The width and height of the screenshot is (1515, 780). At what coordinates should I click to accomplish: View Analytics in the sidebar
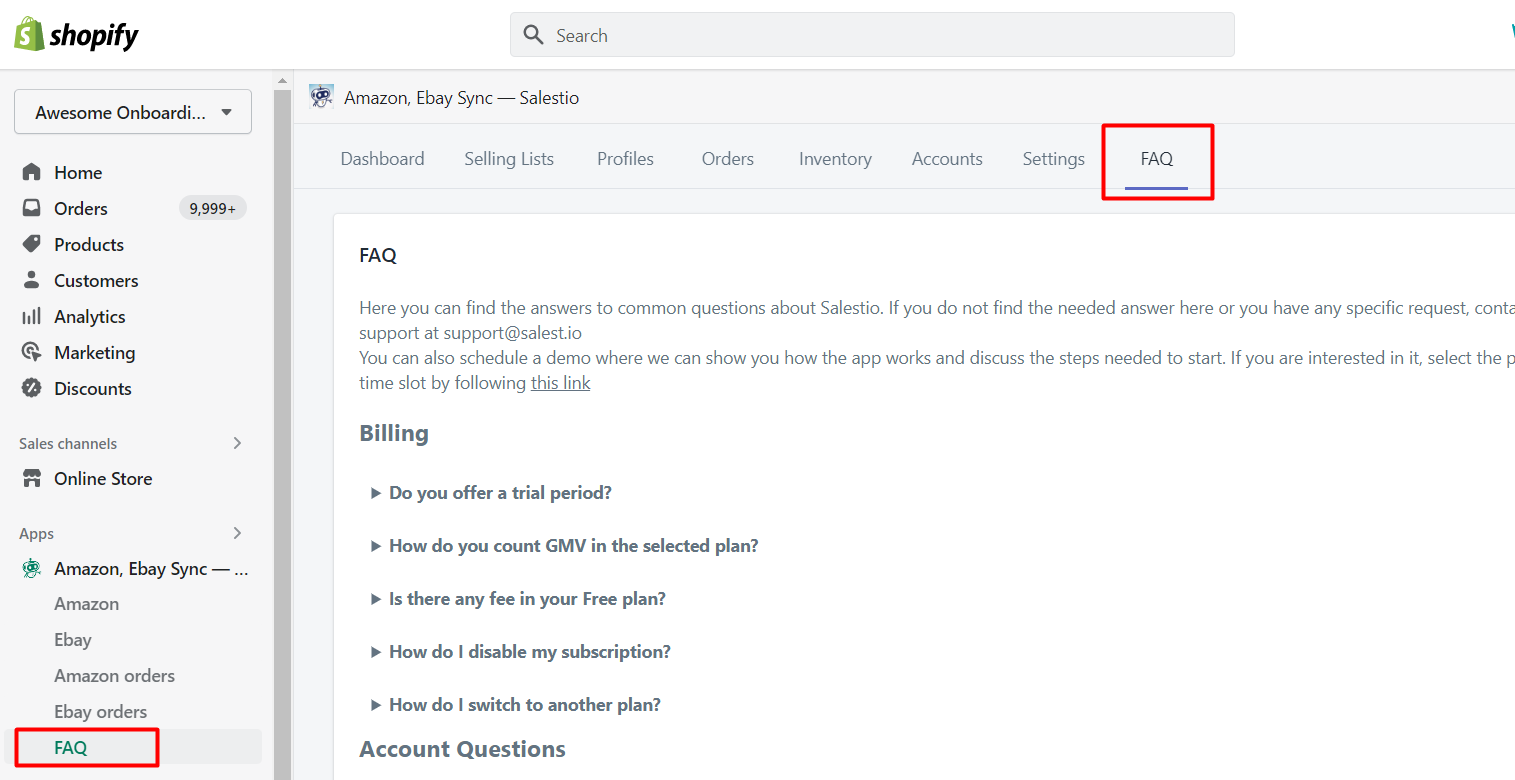pyautogui.click(x=89, y=317)
